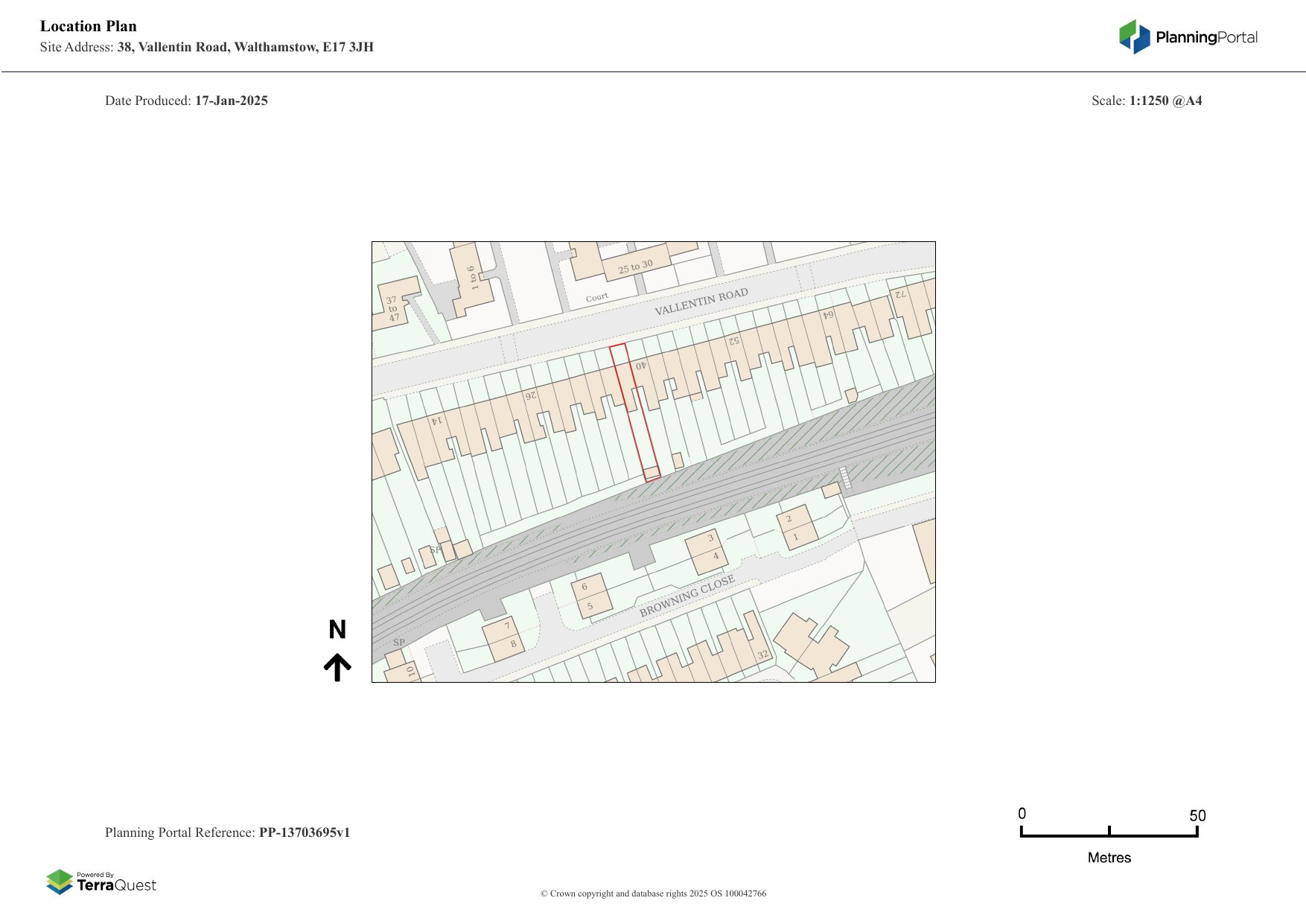Viewport: 1306px width, 924px height.
Task: Select the Location Plan heading
Action: point(89,26)
